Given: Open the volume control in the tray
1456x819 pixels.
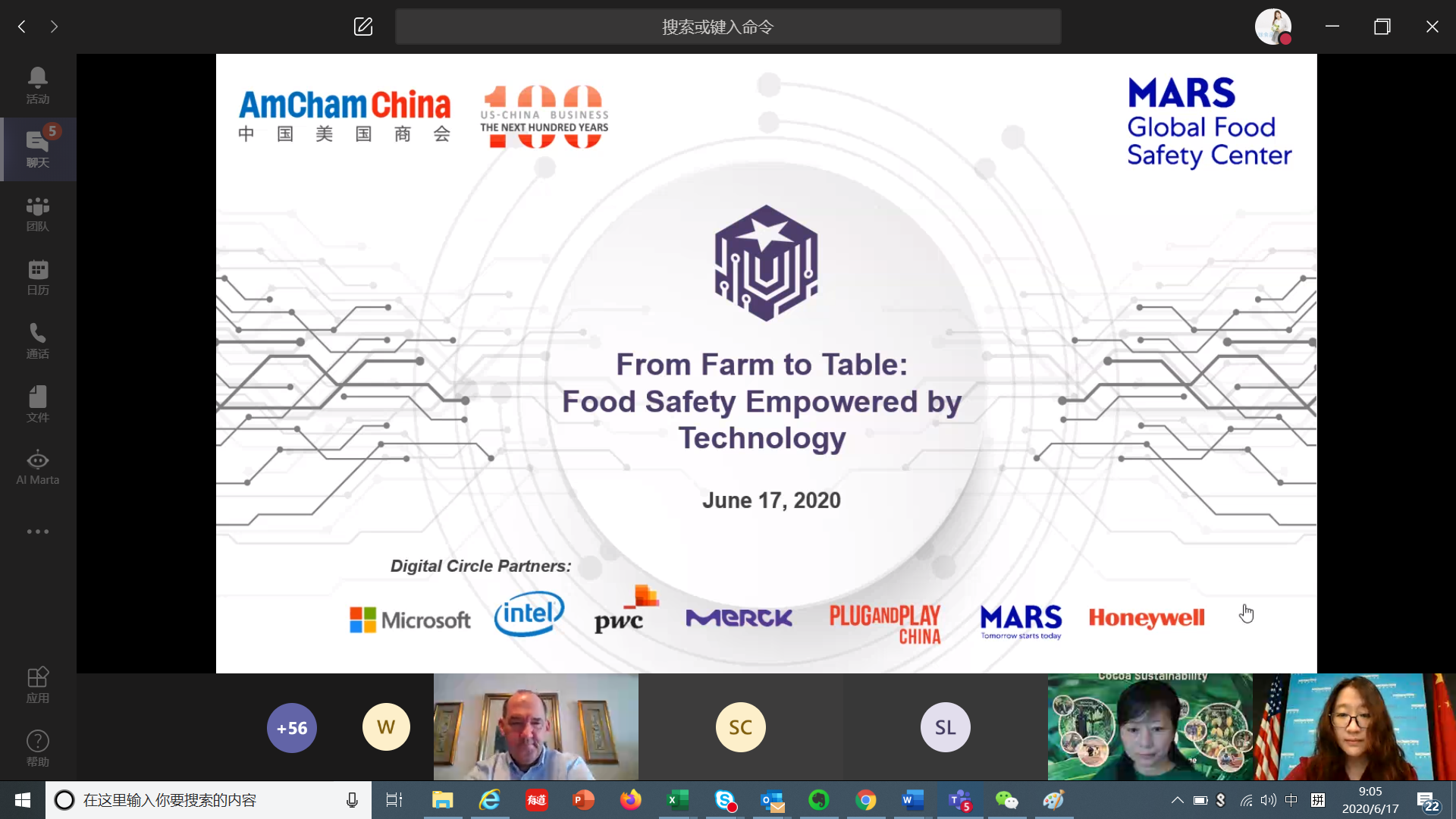Looking at the screenshot, I should [x=1269, y=800].
